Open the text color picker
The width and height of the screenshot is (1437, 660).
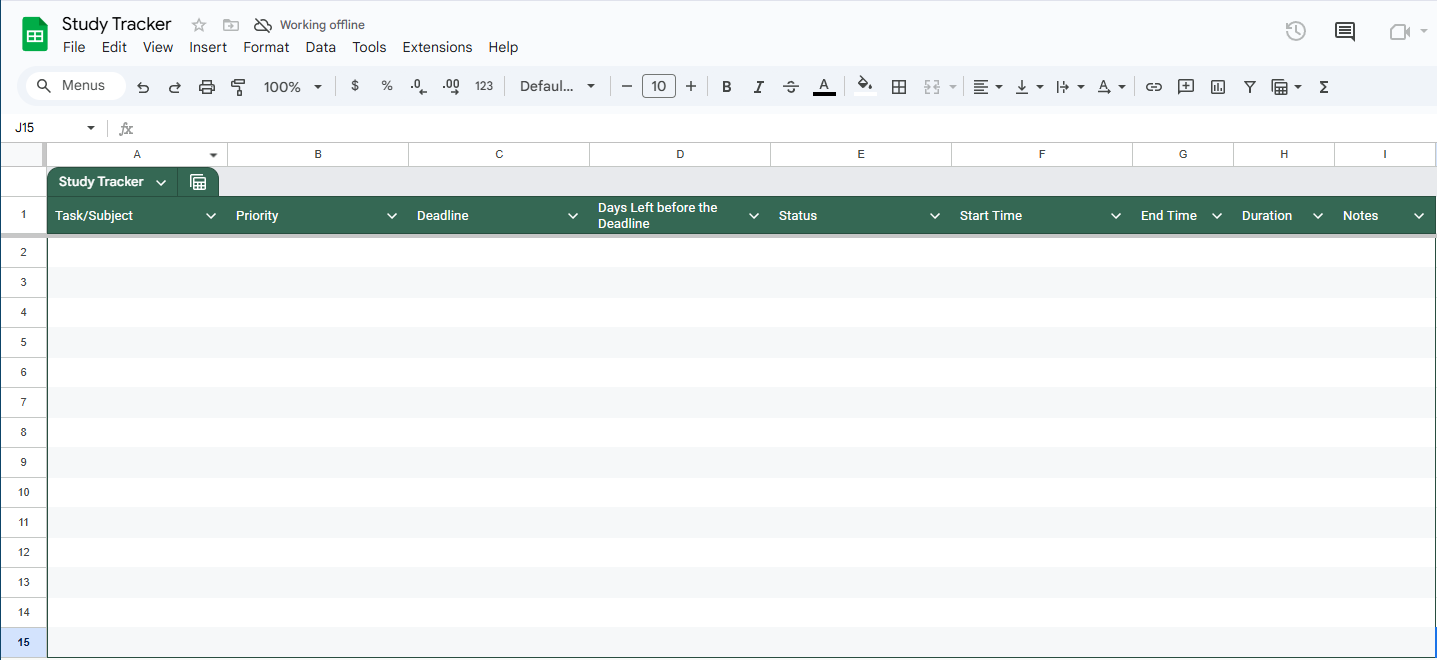[x=824, y=87]
